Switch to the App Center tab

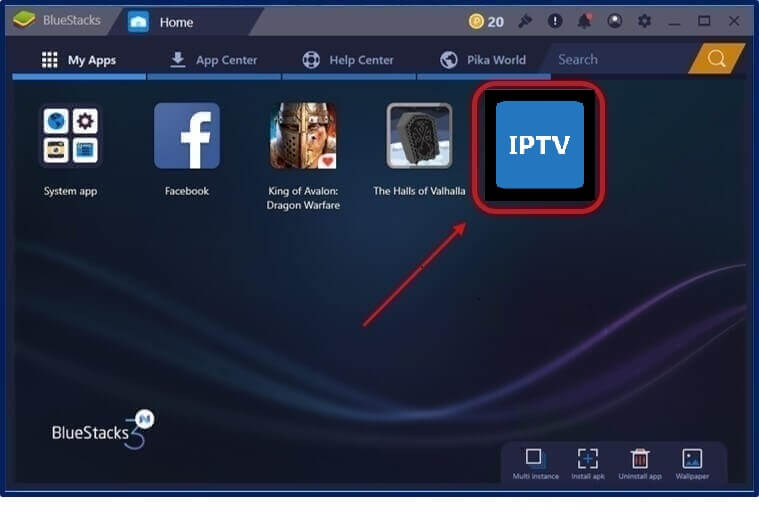[214, 60]
